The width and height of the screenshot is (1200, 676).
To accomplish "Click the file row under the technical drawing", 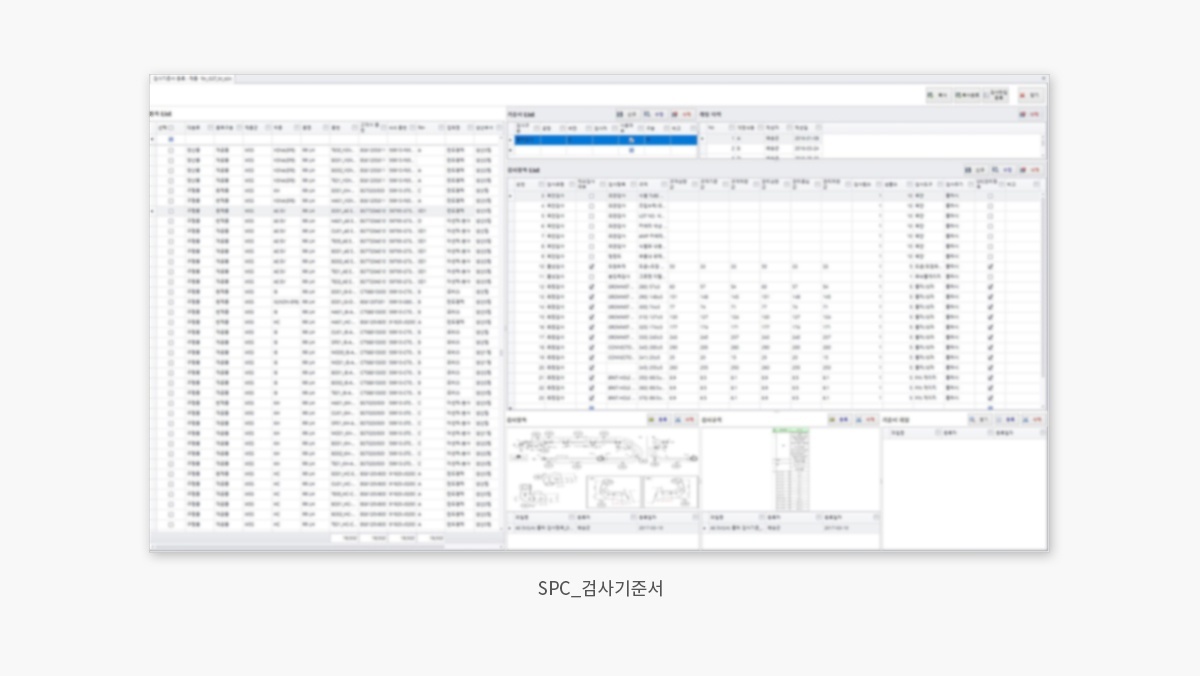I will point(603,528).
